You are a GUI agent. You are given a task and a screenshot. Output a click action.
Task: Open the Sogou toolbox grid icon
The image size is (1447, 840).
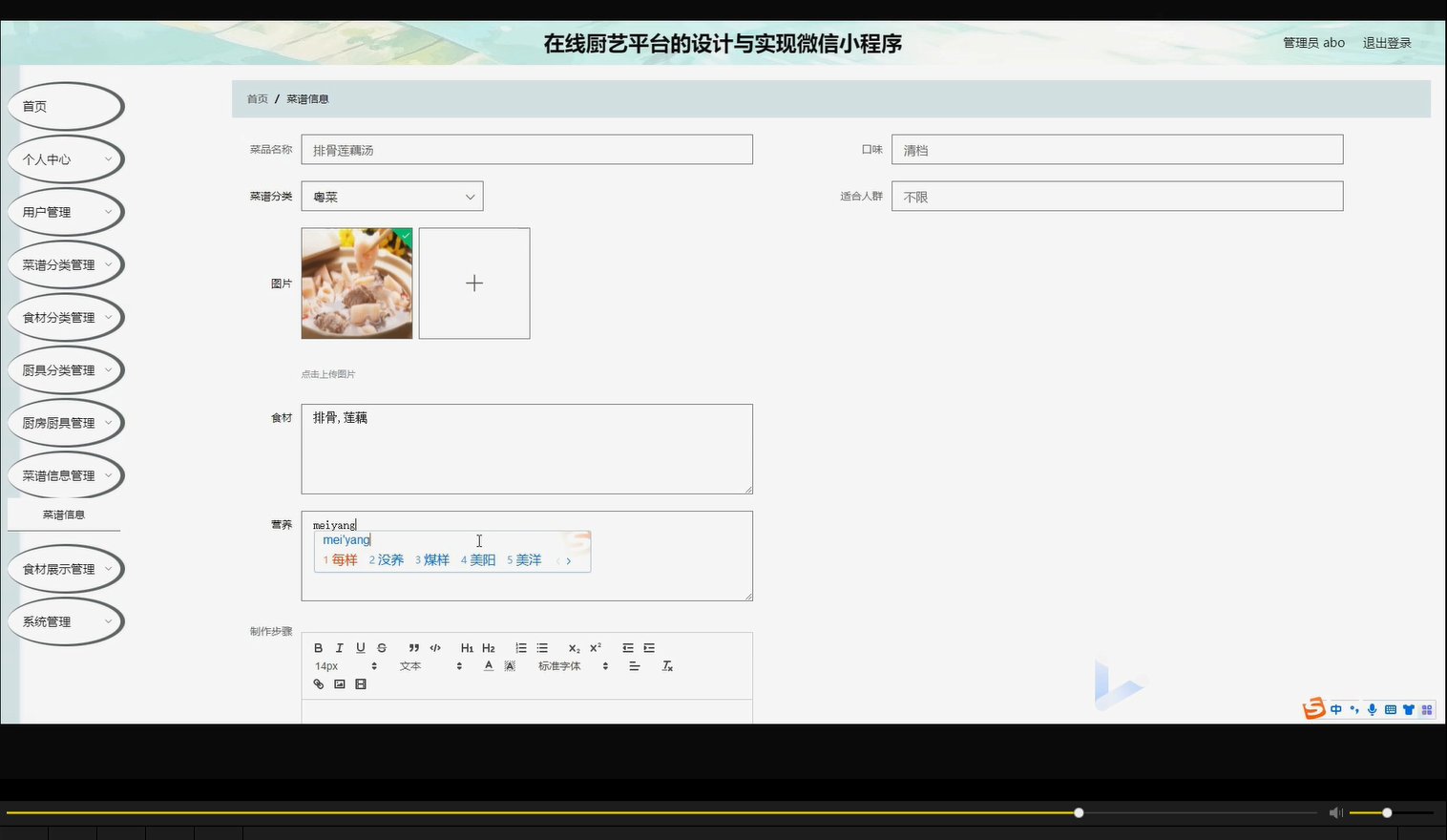(x=1427, y=709)
